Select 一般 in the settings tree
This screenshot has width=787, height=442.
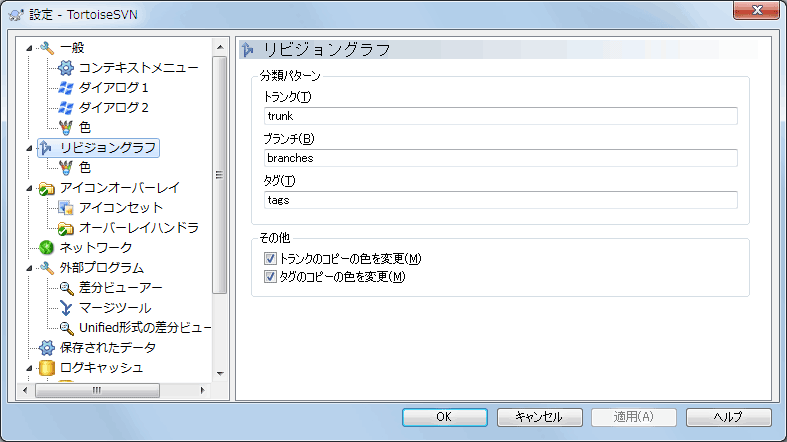tap(72, 48)
